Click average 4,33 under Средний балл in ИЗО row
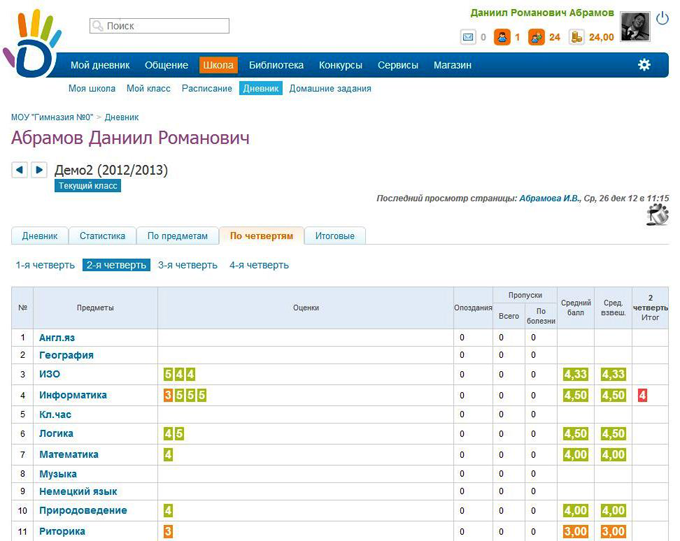 point(575,374)
